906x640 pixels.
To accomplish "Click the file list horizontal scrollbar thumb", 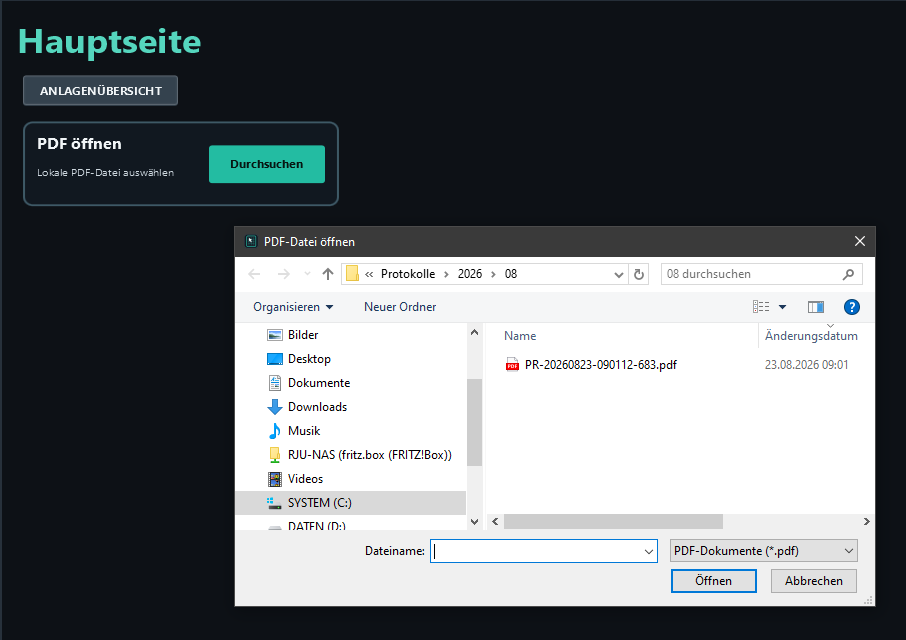I will [613, 522].
